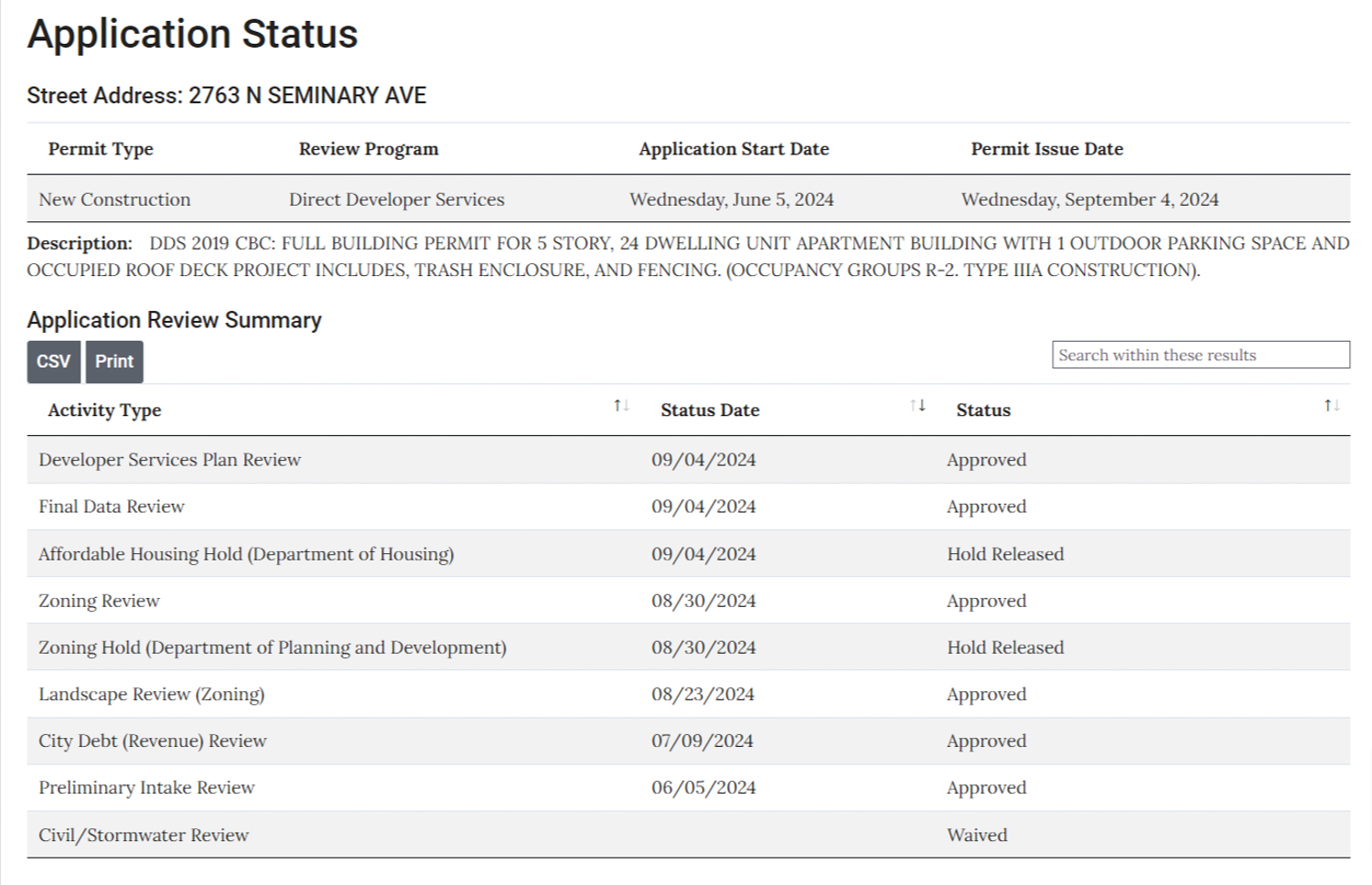Click the Status Date column header

(710, 411)
